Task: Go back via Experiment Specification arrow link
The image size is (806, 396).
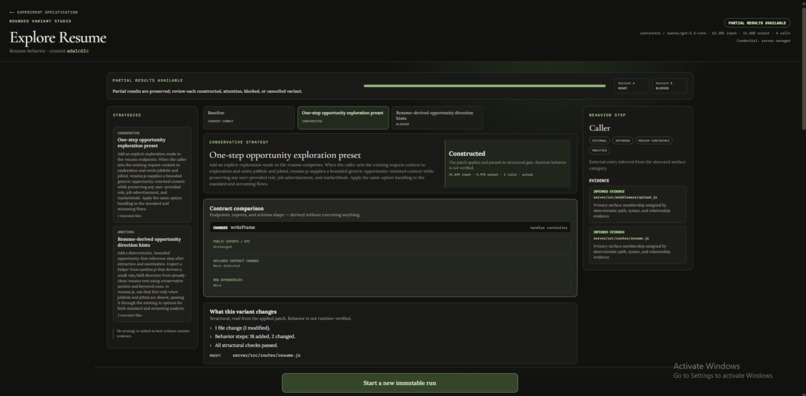Action: (44, 12)
